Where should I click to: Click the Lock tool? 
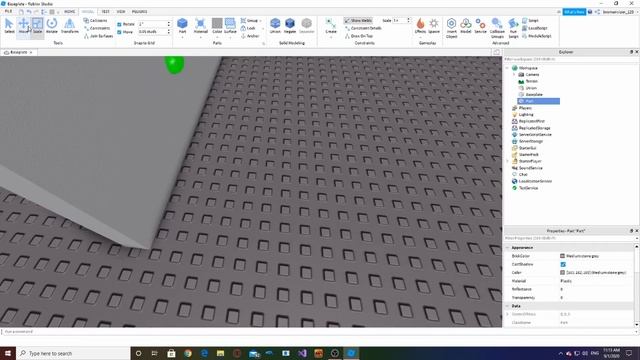click(x=248, y=28)
